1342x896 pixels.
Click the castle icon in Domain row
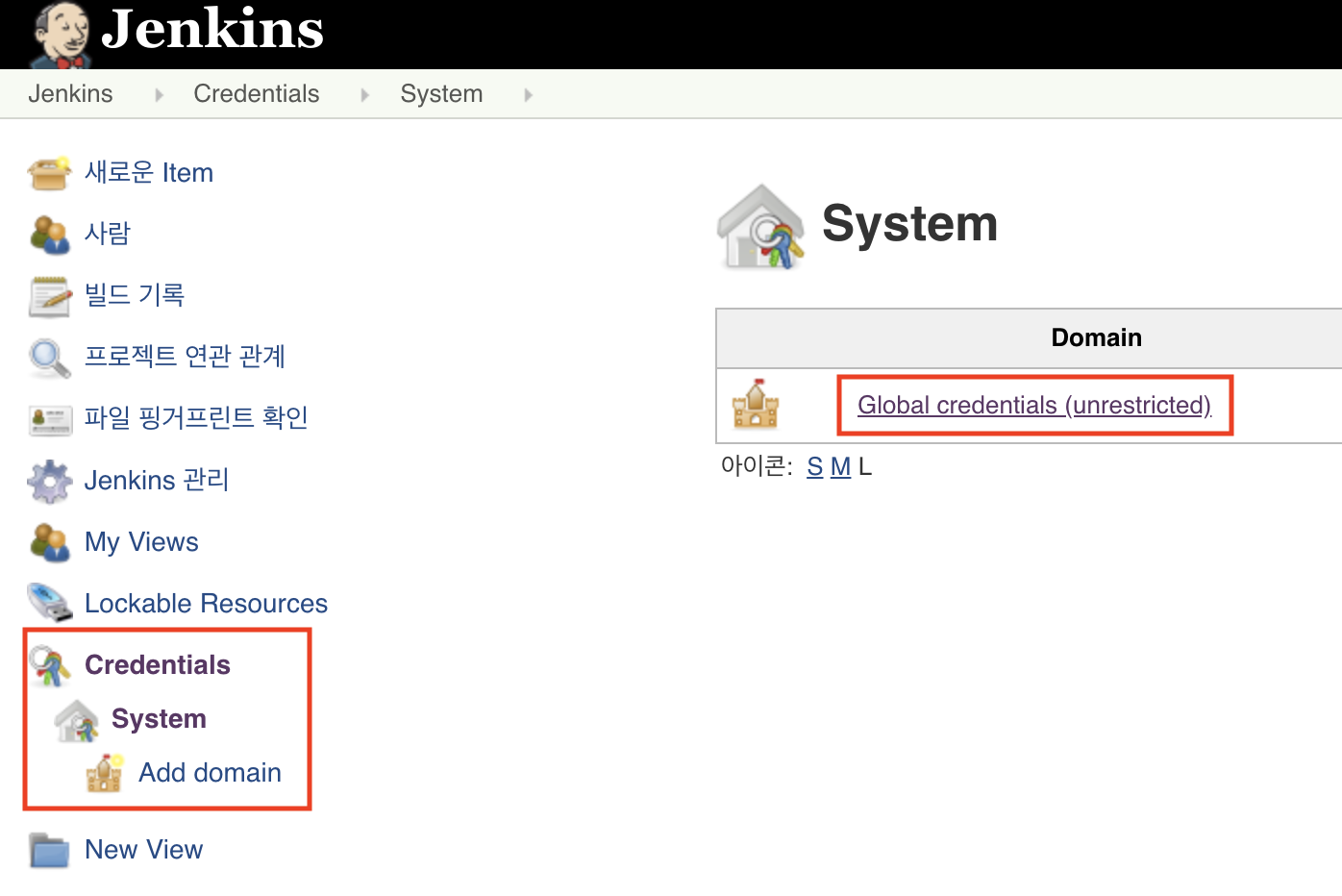(x=756, y=404)
